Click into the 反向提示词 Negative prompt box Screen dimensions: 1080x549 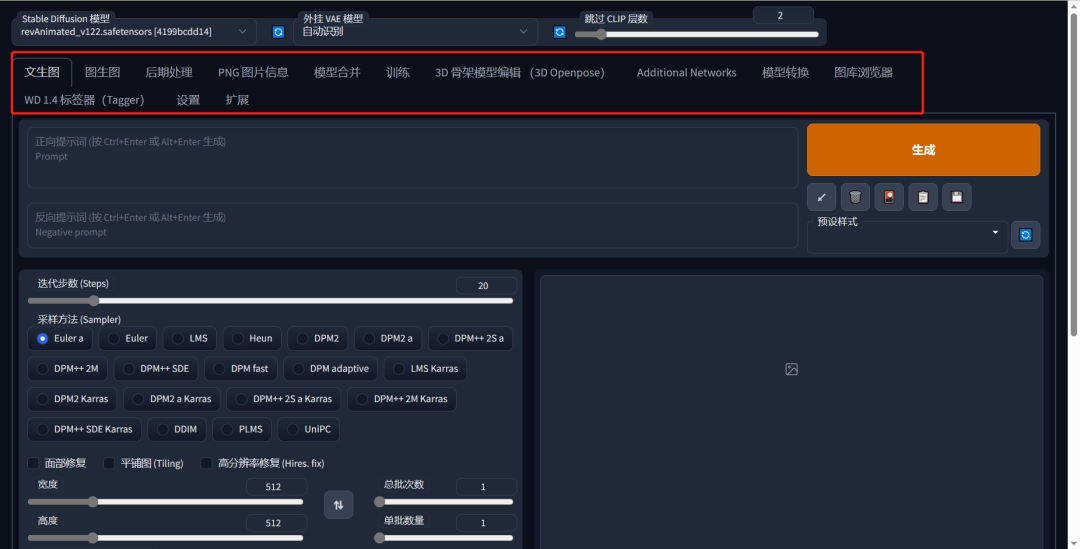pyautogui.click(x=413, y=225)
